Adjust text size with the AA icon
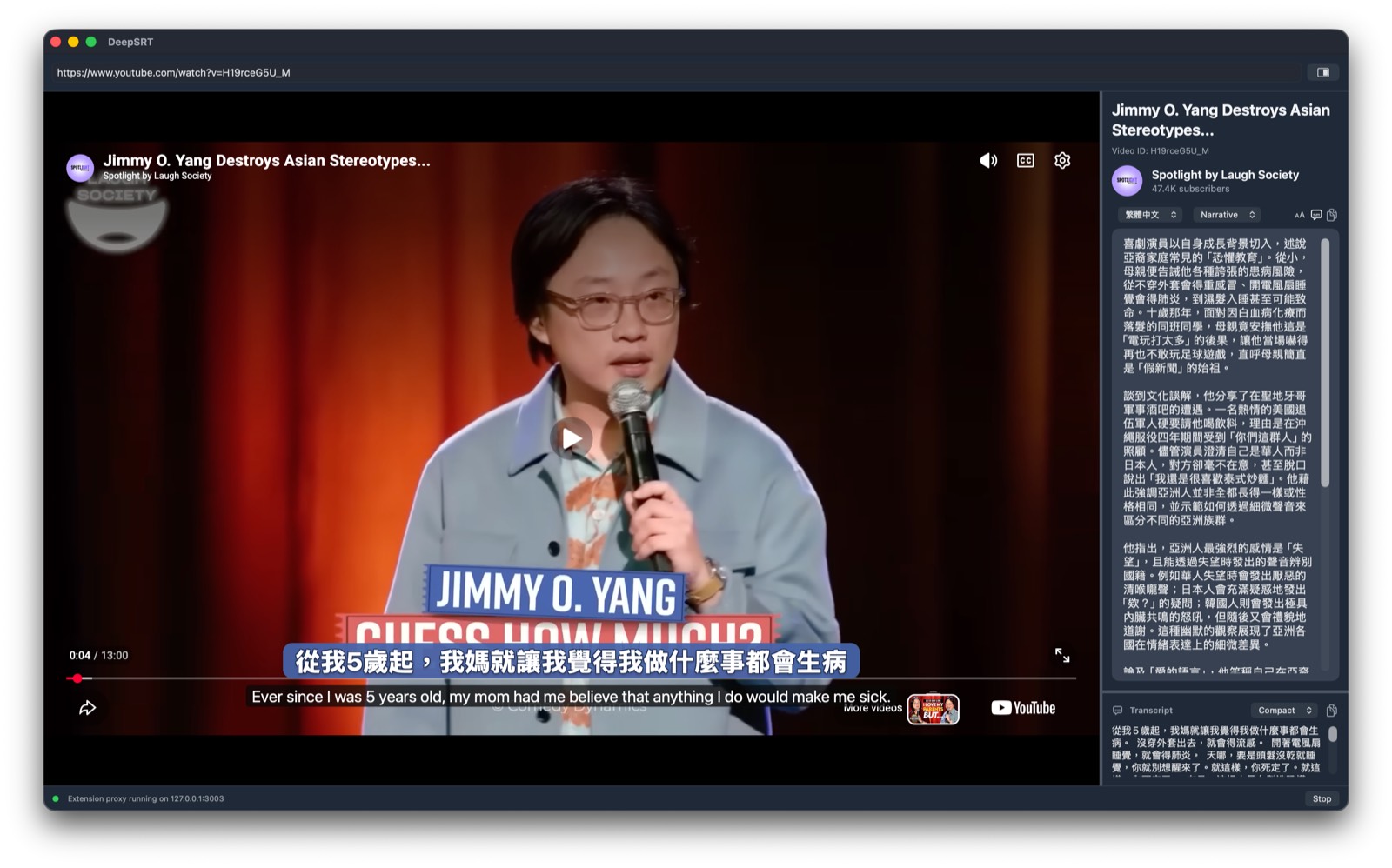This screenshot has width=1392, height=868. tap(1299, 215)
